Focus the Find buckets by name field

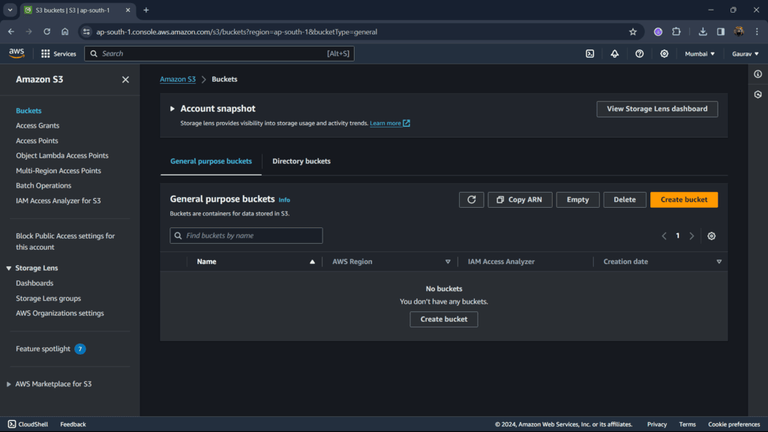[x=246, y=236]
